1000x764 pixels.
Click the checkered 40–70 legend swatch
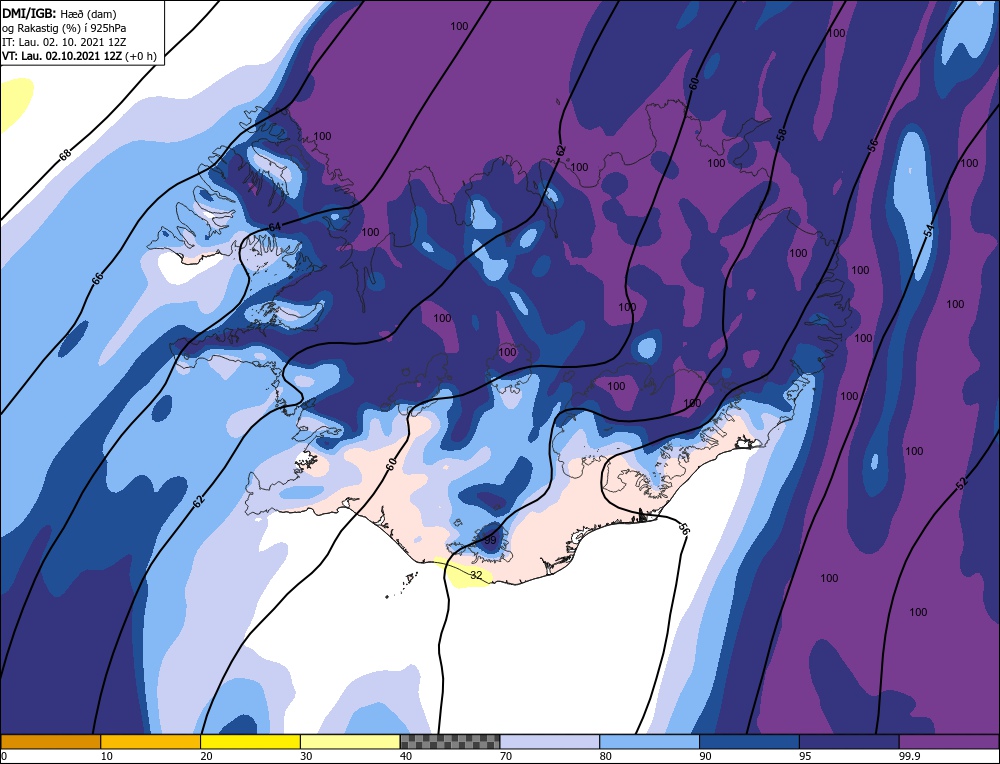click(x=450, y=742)
